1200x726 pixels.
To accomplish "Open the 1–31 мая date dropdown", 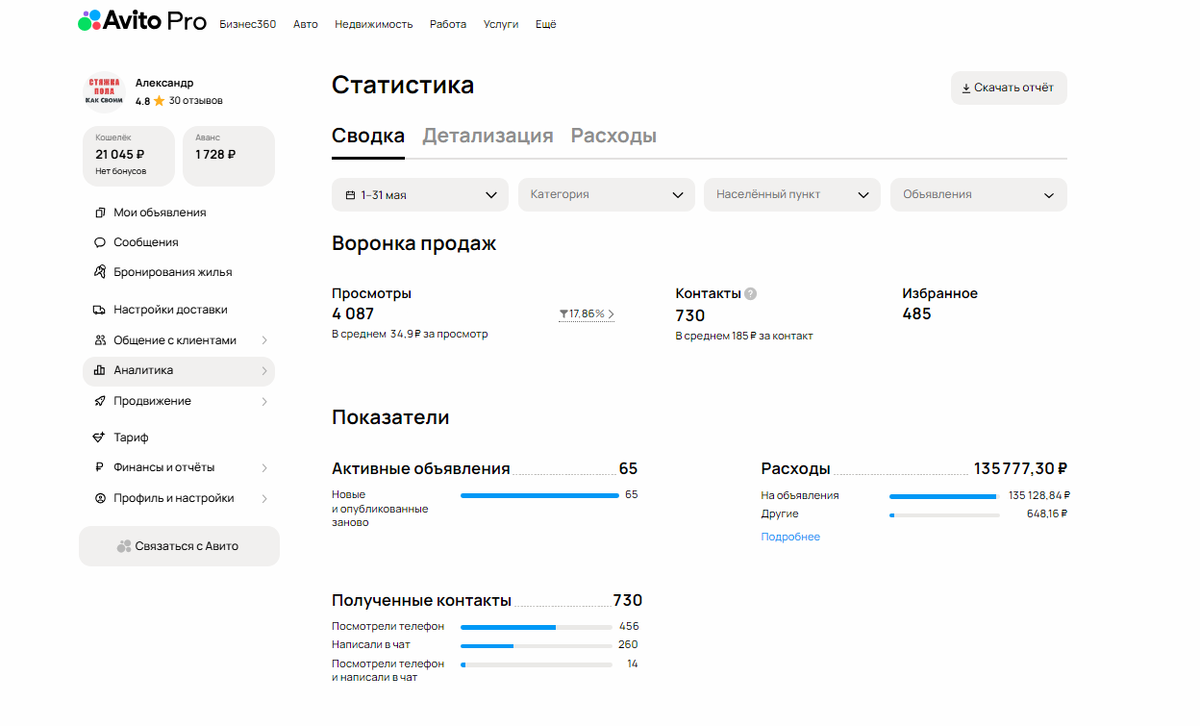I will (x=420, y=195).
